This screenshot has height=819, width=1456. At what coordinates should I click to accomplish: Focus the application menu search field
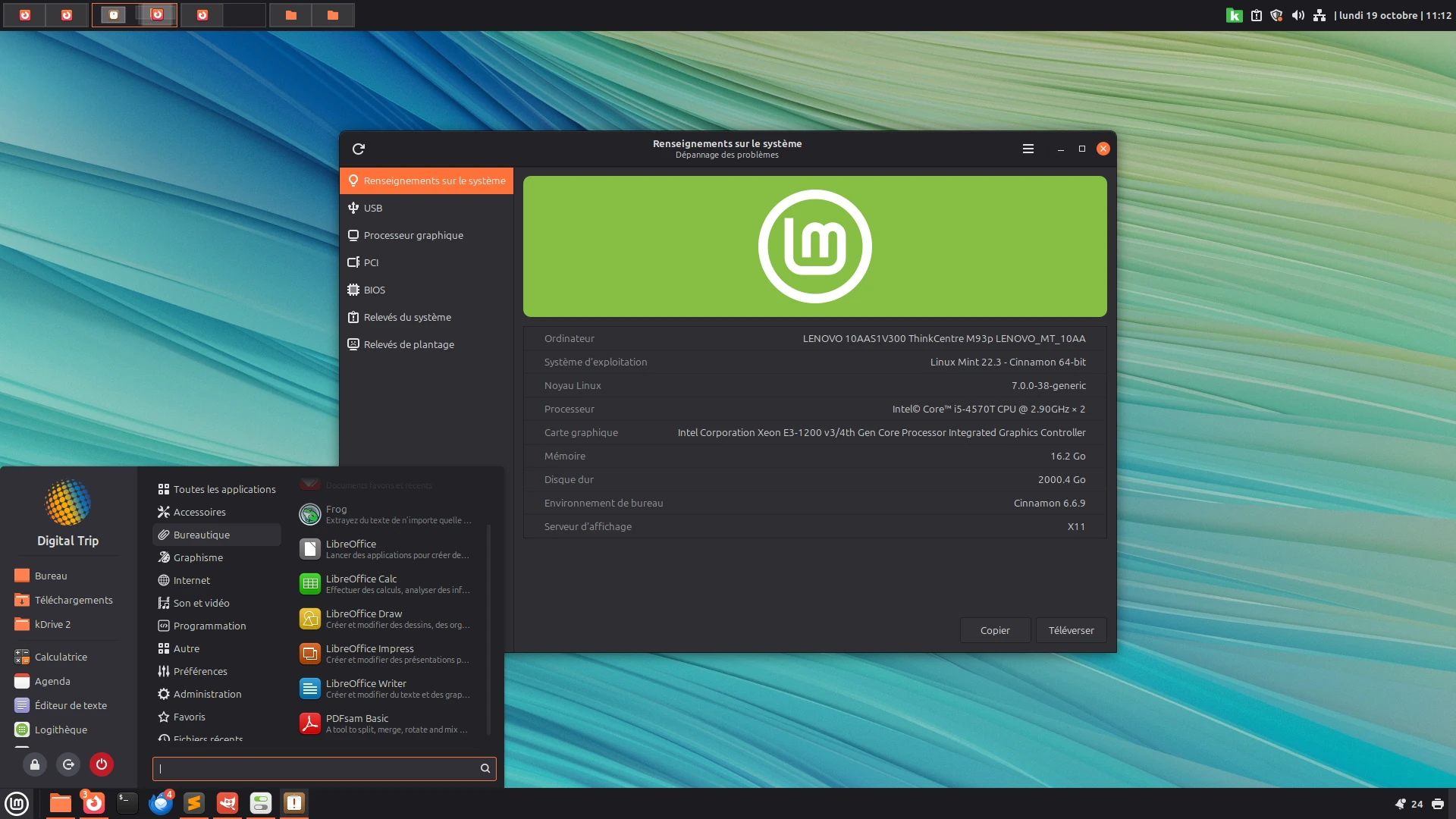[x=324, y=768]
